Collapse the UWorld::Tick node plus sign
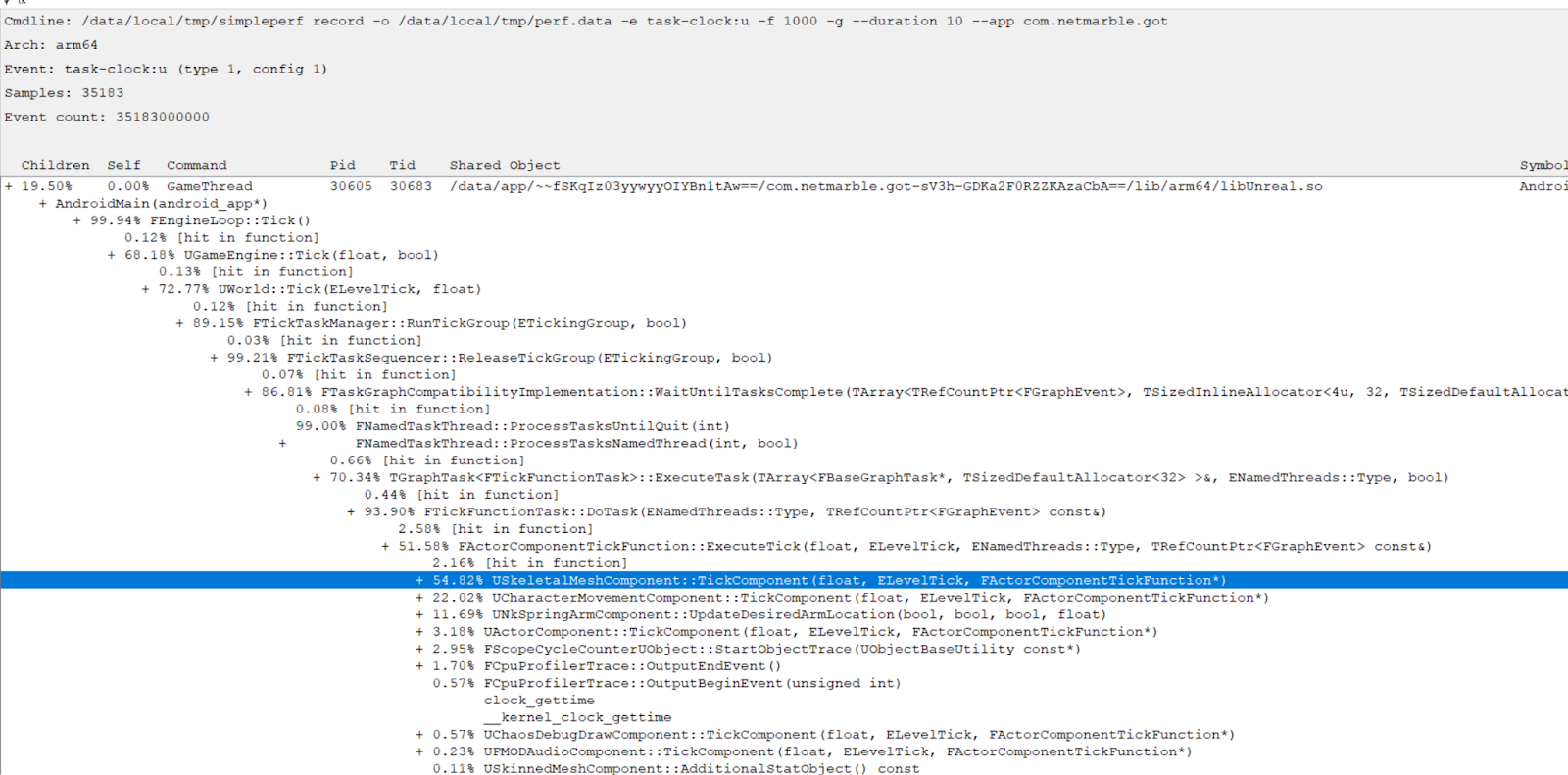This screenshot has width=1568, height=775. (x=146, y=289)
